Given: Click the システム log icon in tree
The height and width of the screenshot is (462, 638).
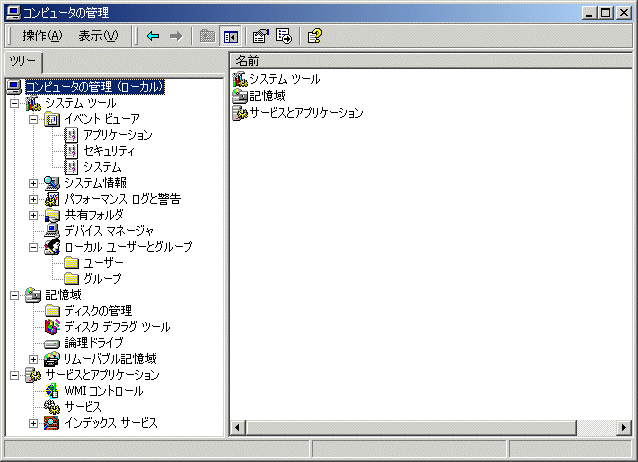Looking at the screenshot, I should click(x=71, y=167).
